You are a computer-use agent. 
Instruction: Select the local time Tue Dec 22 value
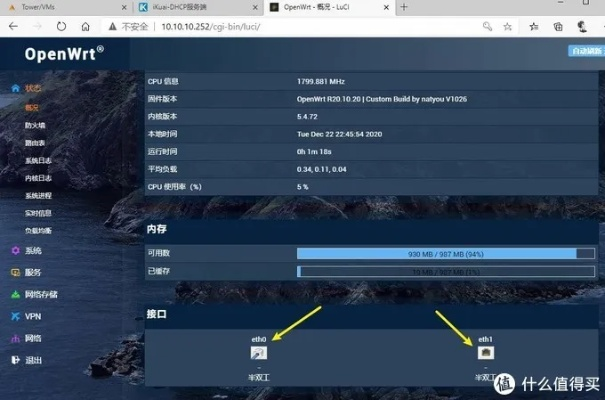pyautogui.click(x=340, y=134)
